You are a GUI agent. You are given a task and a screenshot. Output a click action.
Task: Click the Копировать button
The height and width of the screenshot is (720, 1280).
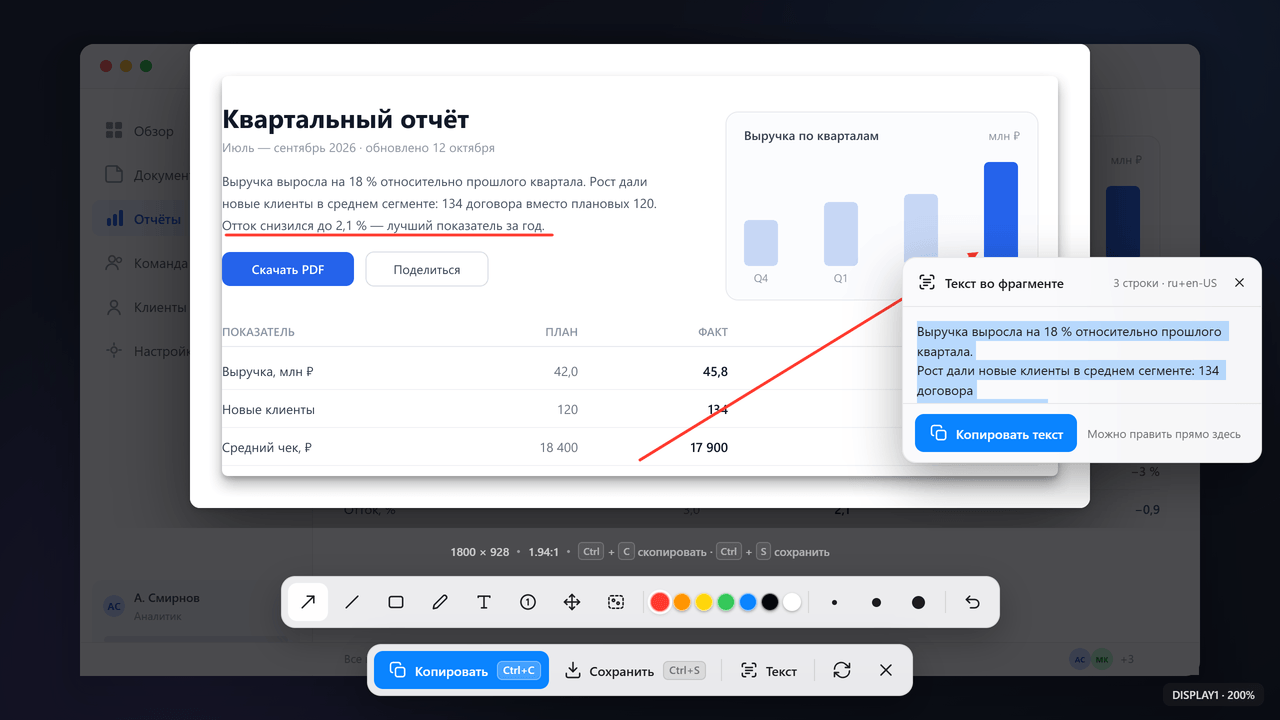click(x=462, y=671)
